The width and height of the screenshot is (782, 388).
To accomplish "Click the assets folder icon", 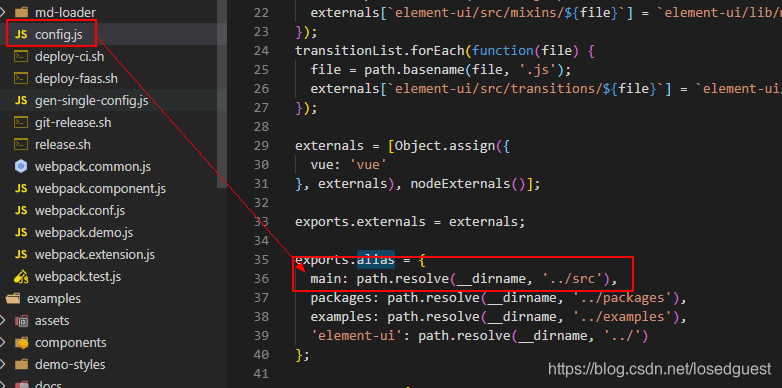I will click(21, 321).
